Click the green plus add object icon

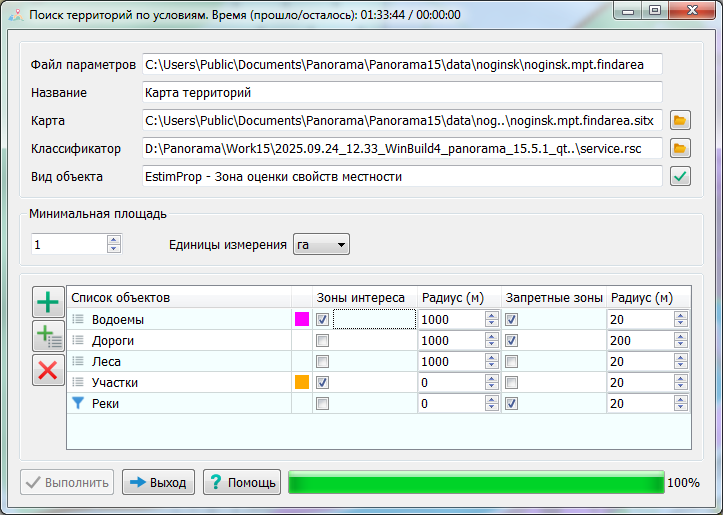click(47, 302)
